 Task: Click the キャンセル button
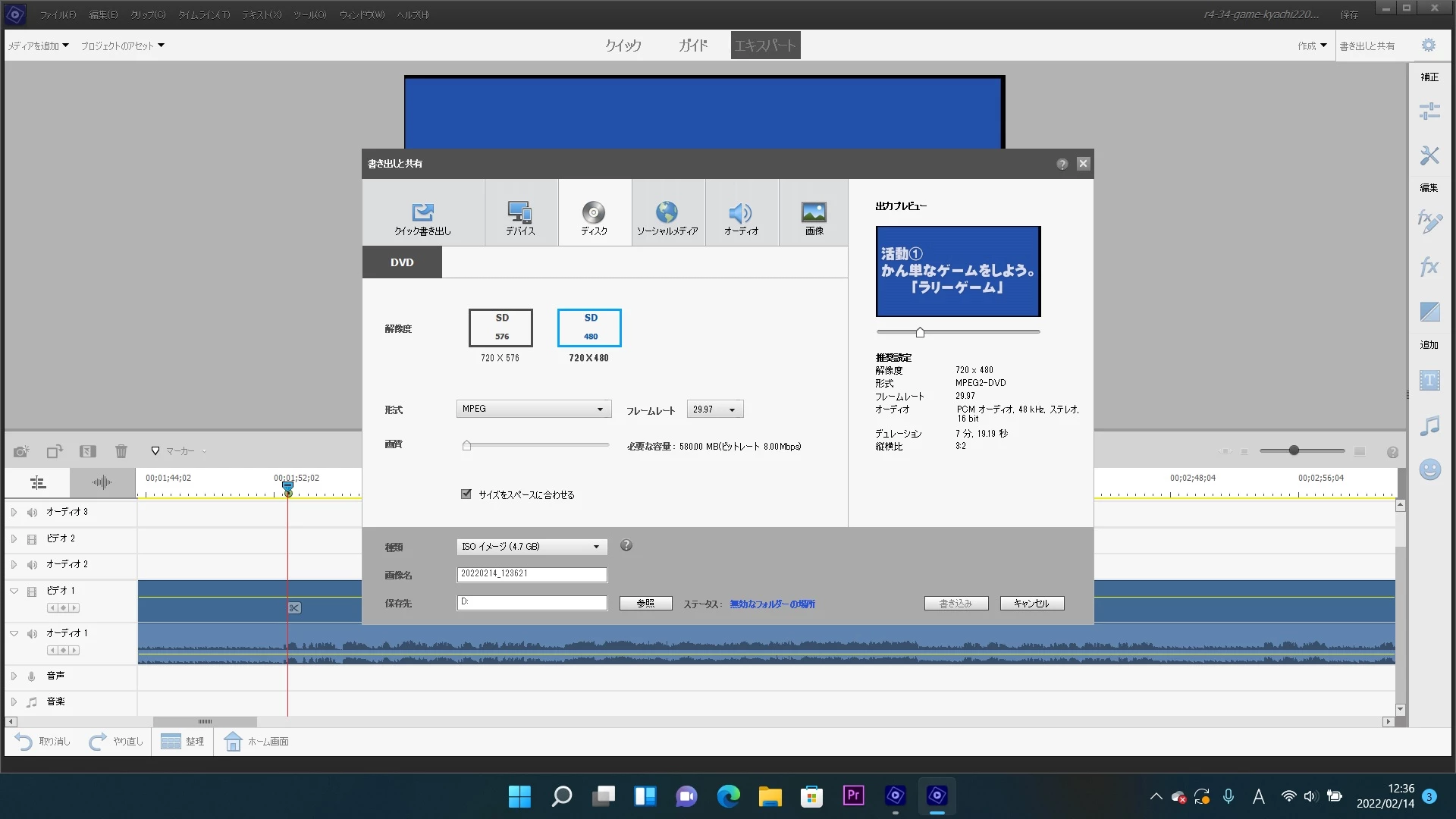coord(1031,603)
